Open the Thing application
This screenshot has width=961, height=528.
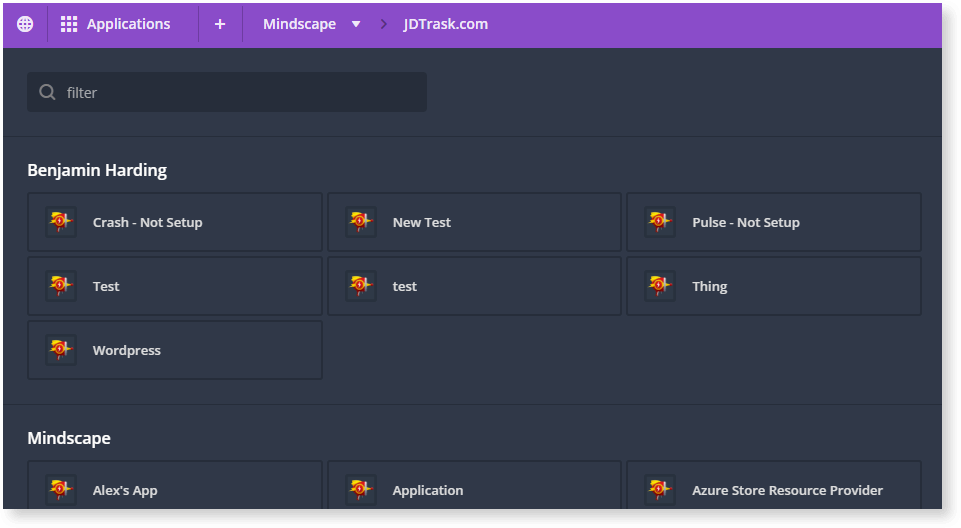pos(774,286)
